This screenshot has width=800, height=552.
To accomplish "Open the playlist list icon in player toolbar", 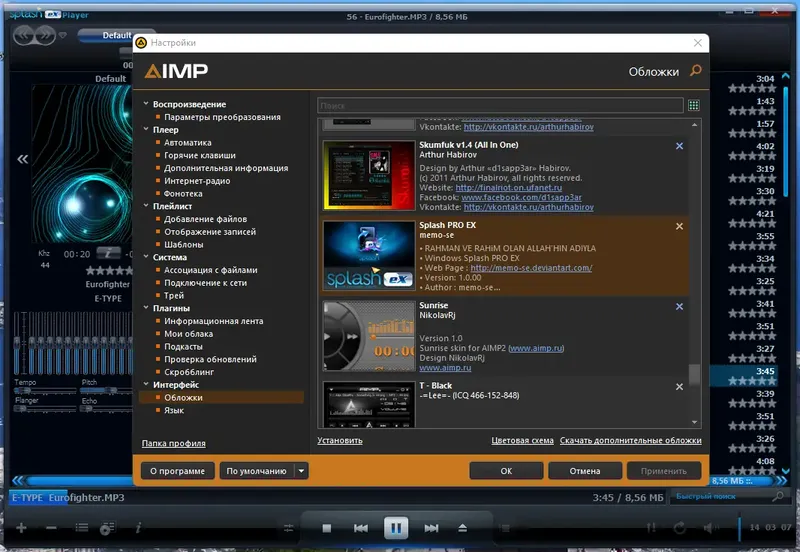I will tap(82, 528).
